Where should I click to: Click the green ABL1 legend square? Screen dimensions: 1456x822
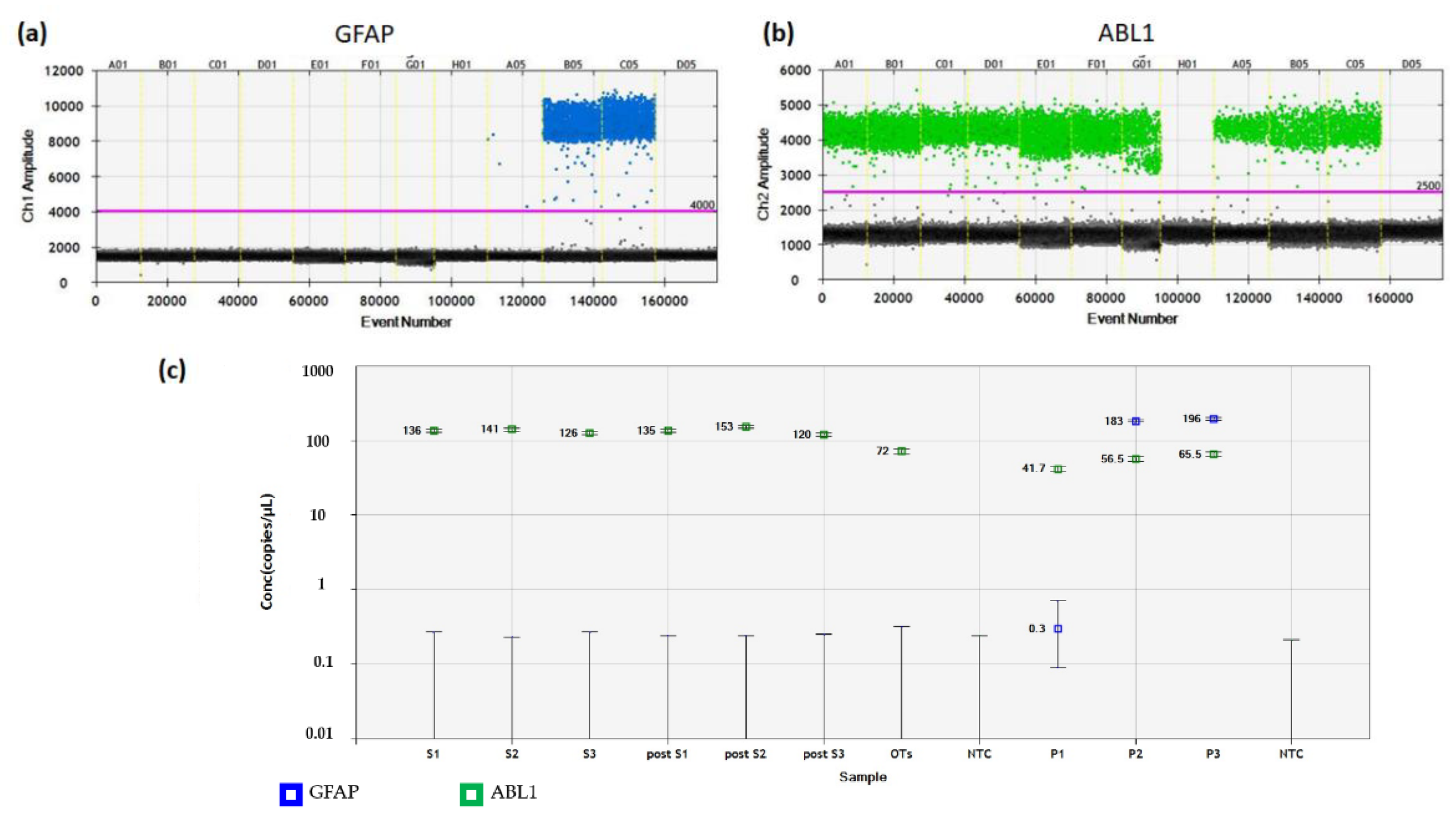click(x=471, y=795)
